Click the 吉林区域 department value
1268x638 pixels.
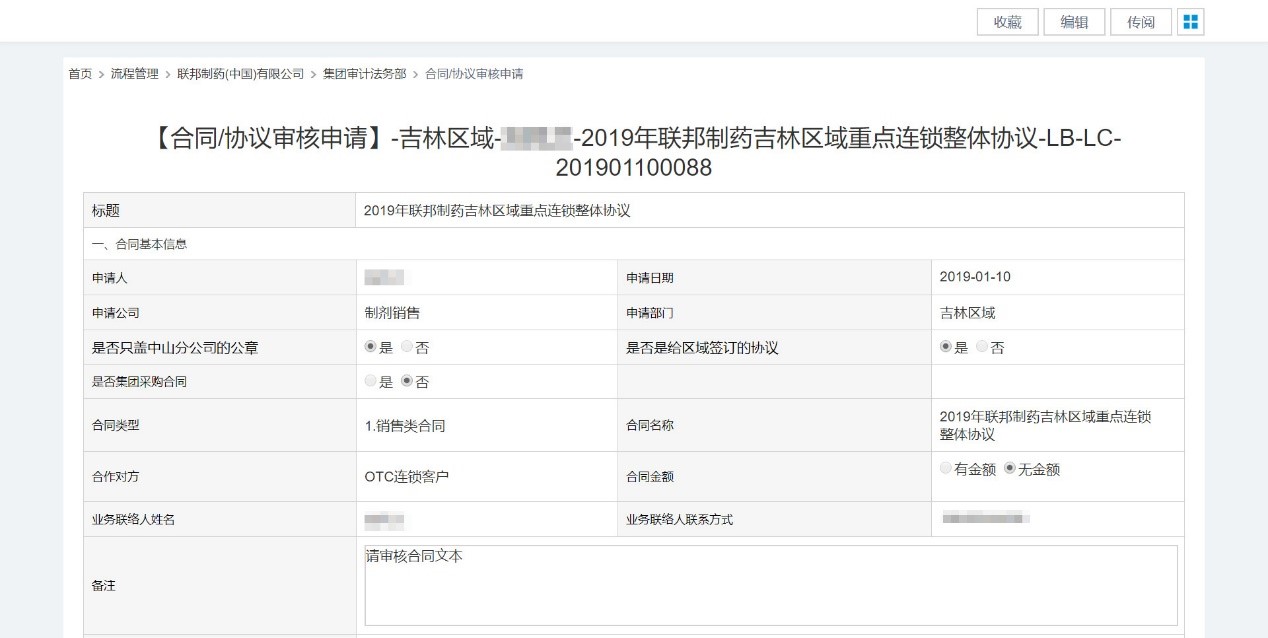(x=967, y=313)
